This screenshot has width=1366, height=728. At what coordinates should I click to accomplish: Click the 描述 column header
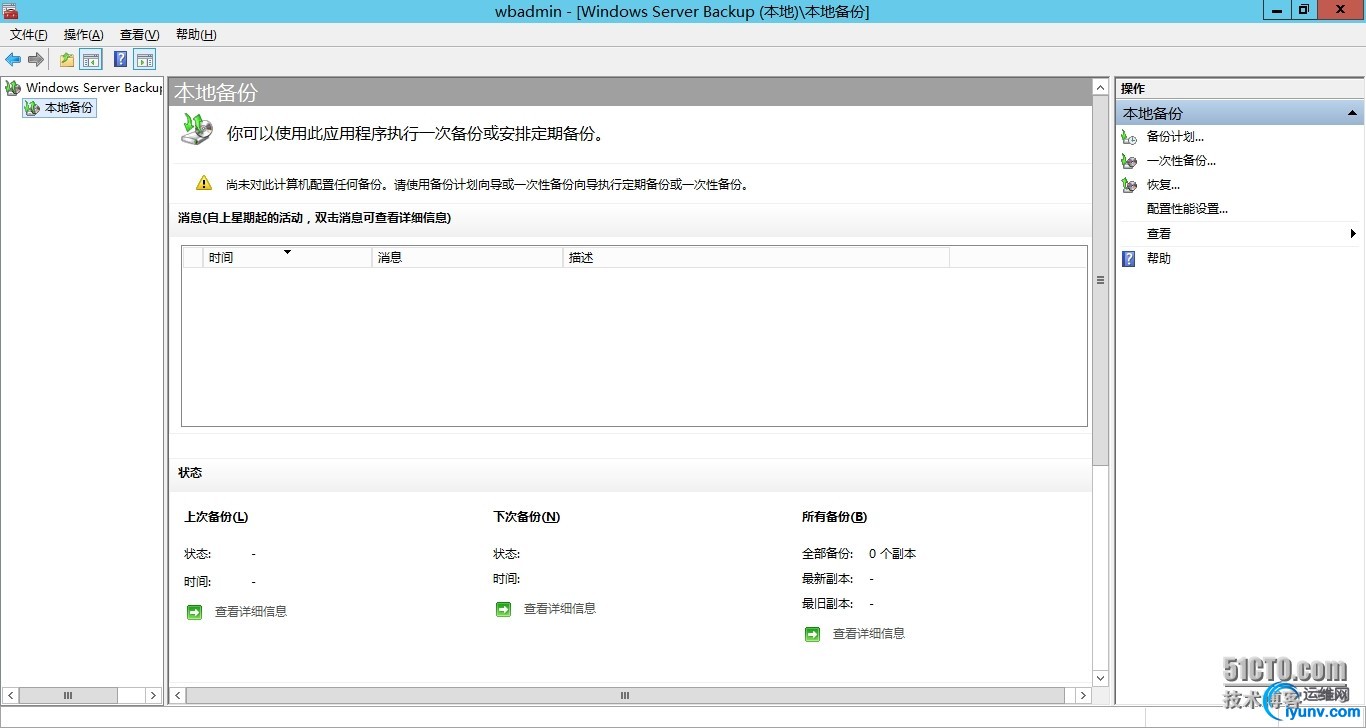(756, 258)
